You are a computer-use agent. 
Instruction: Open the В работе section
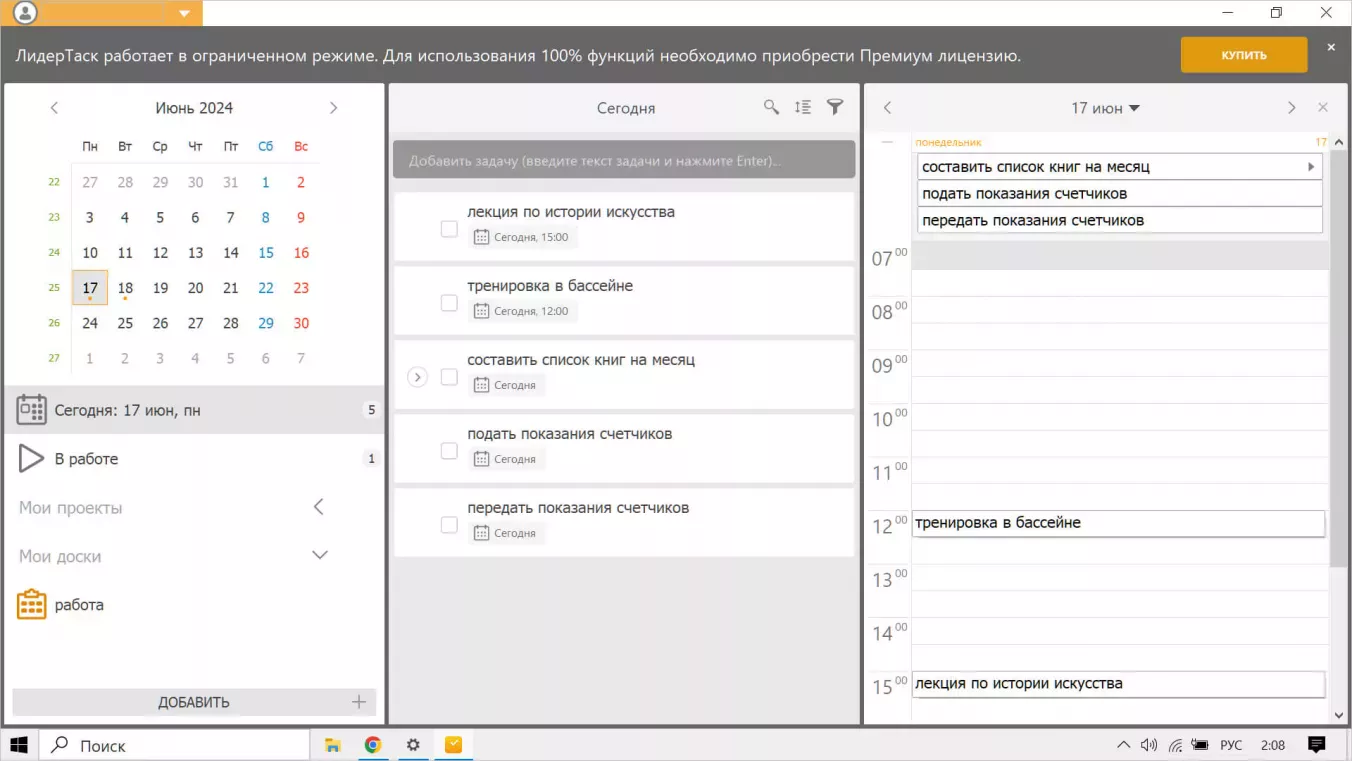[x=194, y=459]
